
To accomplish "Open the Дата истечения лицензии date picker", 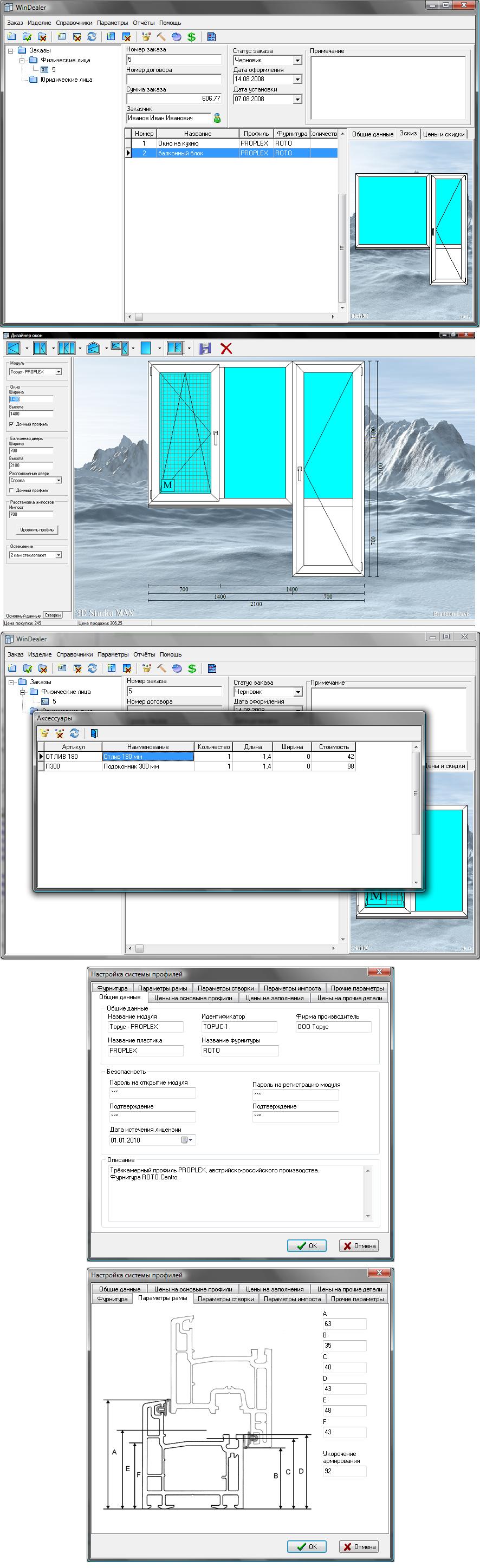I will click(x=191, y=1140).
